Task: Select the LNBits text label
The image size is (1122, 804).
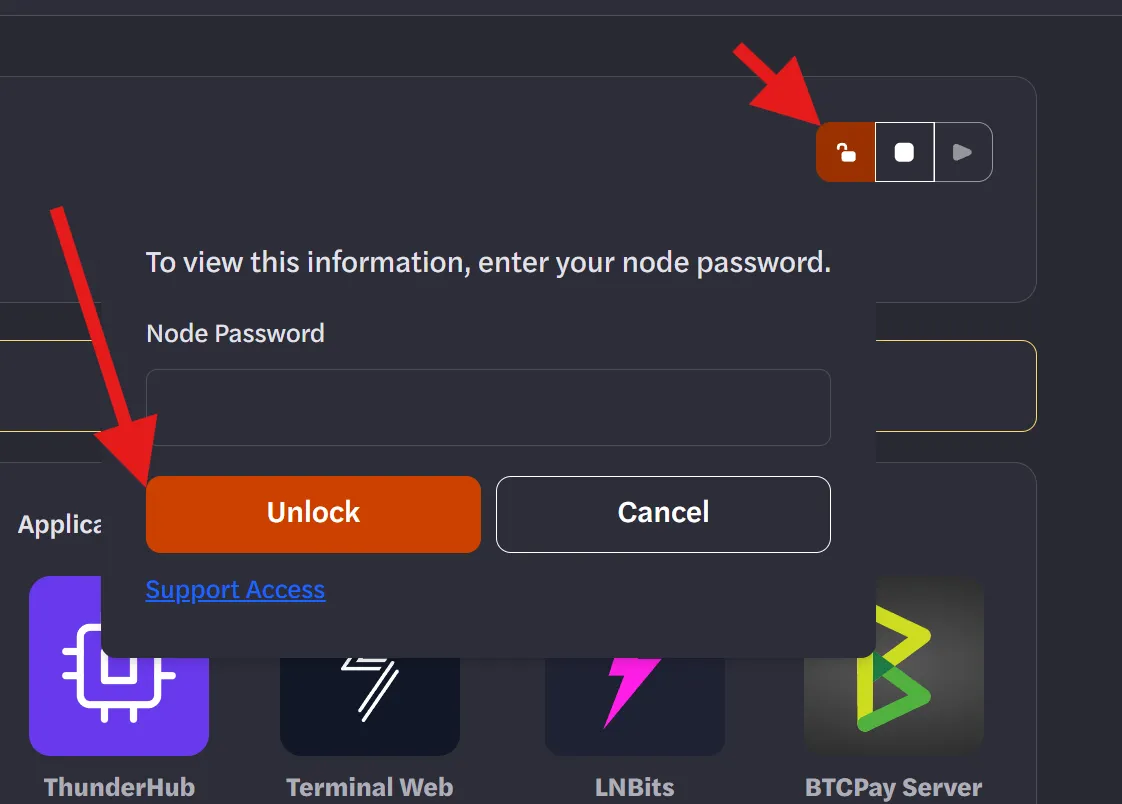Action: [x=635, y=788]
